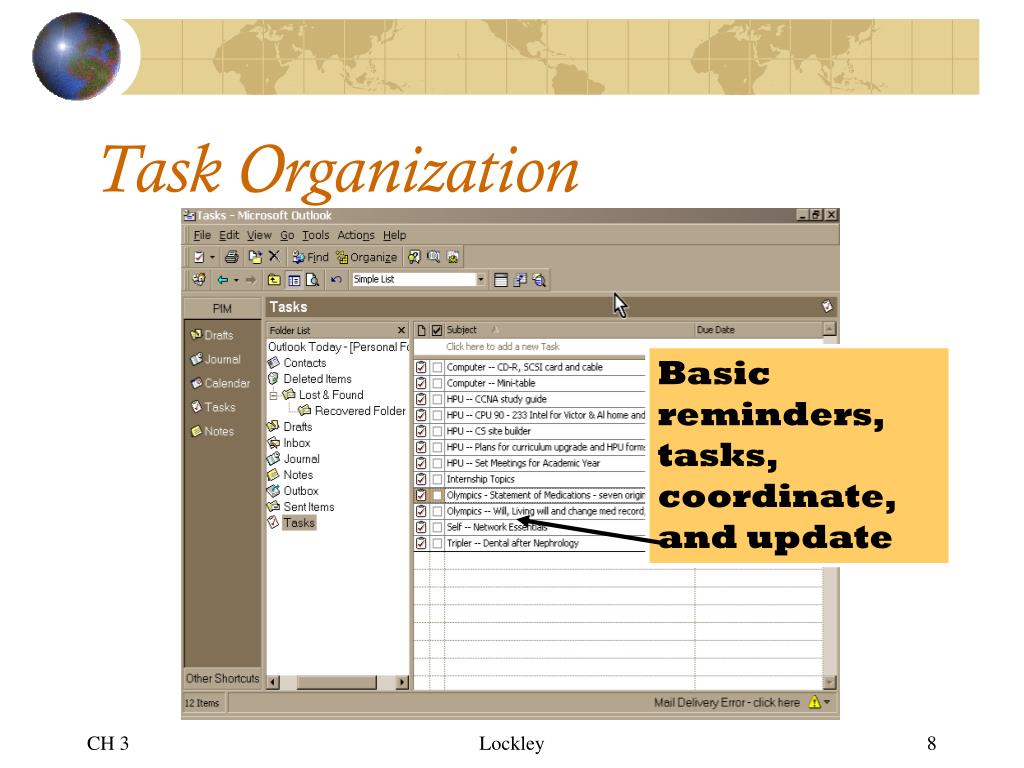Check complete box for HPU -- Set Meetings
Screen dimensions: 1024x768
(437, 463)
